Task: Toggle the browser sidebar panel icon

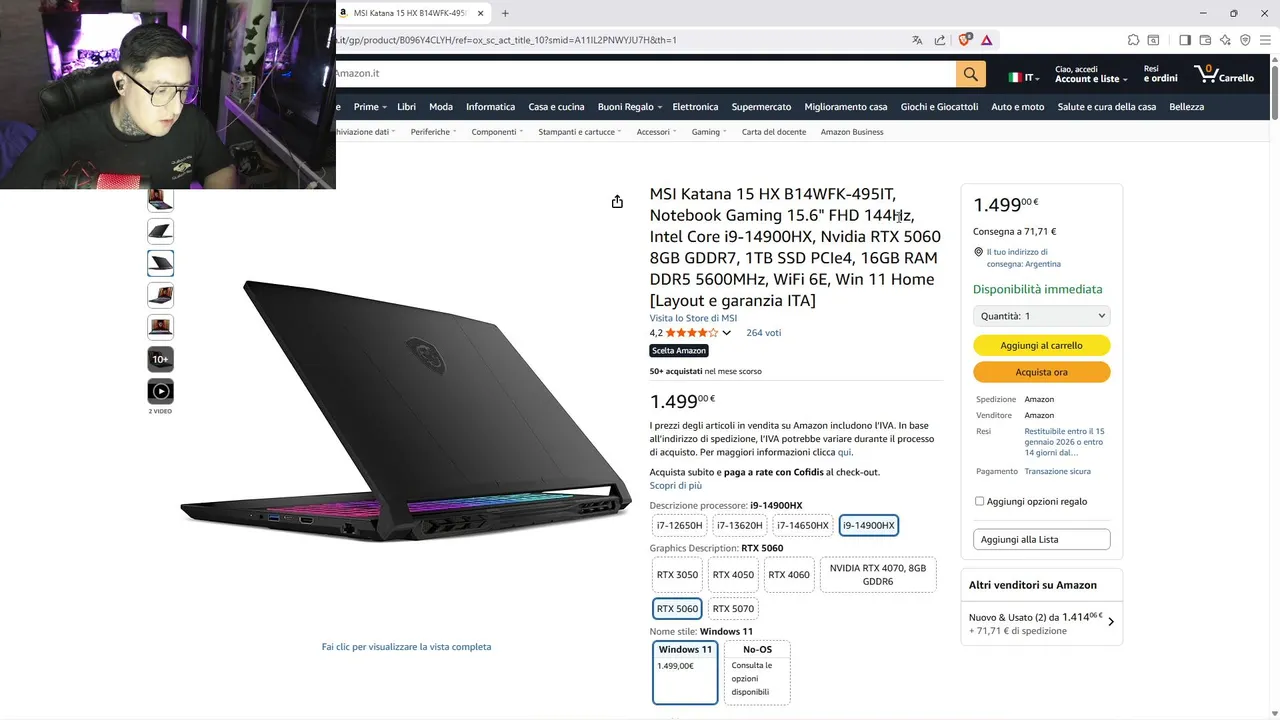Action: [1185, 40]
